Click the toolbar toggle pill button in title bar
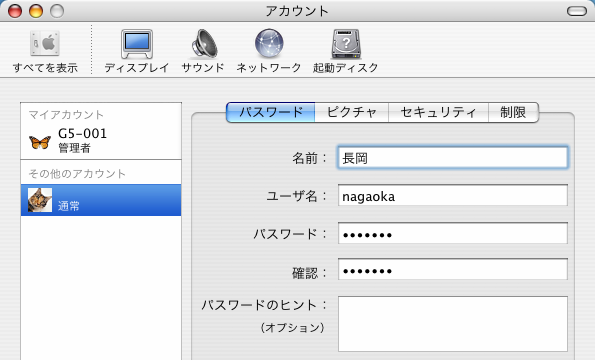The height and width of the screenshot is (360, 595). click(x=577, y=11)
